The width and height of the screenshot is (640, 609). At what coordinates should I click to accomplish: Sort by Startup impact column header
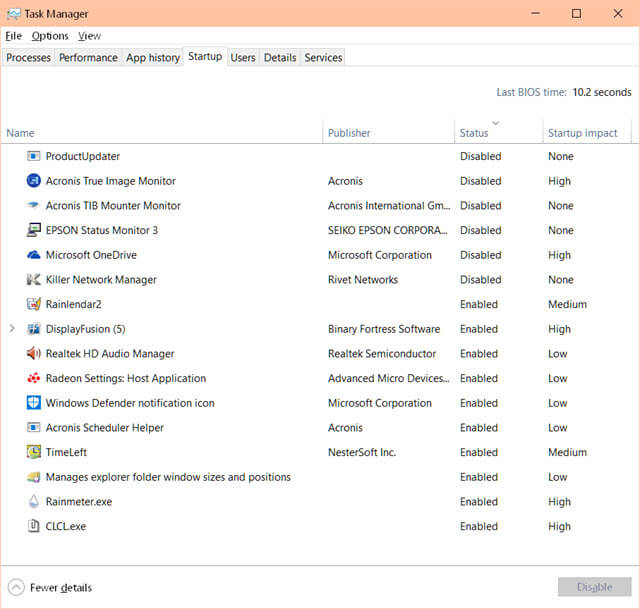pos(587,133)
